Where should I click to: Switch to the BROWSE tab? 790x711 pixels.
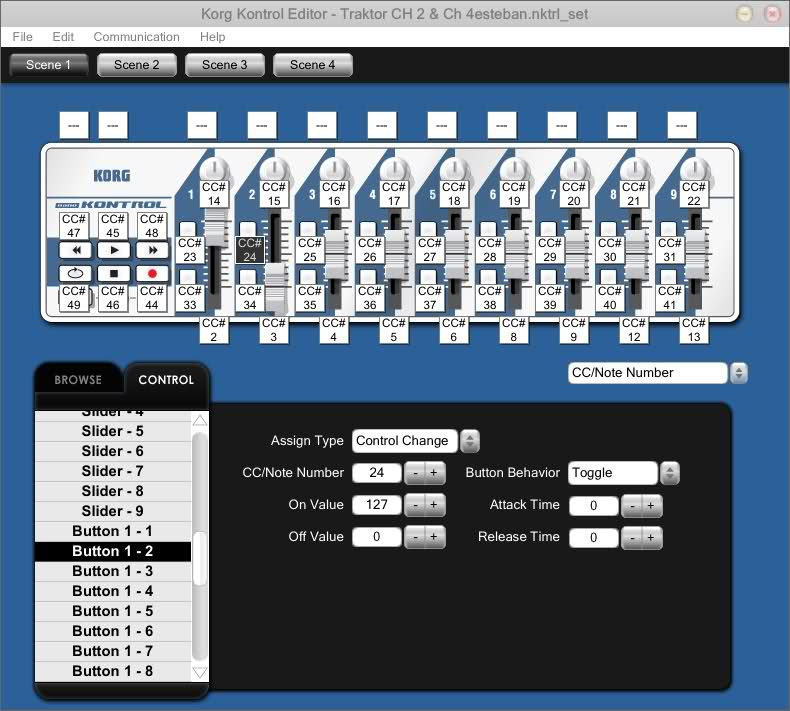point(78,379)
